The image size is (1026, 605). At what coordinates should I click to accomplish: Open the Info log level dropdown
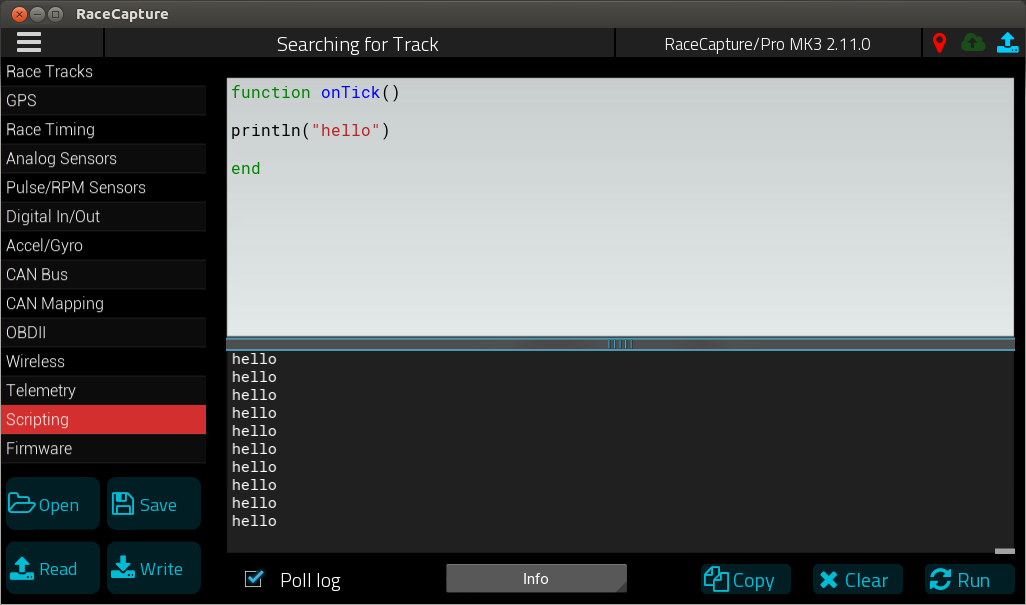[536, 579]
